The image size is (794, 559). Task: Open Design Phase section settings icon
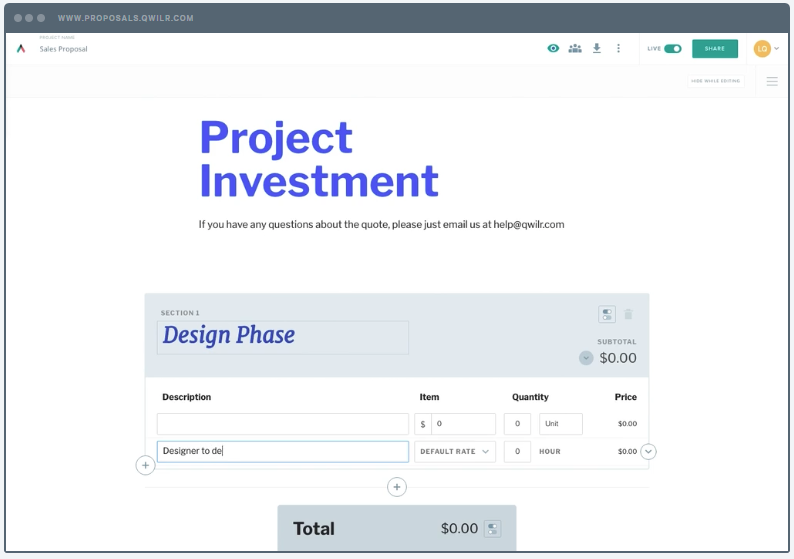tap(607, 314)
